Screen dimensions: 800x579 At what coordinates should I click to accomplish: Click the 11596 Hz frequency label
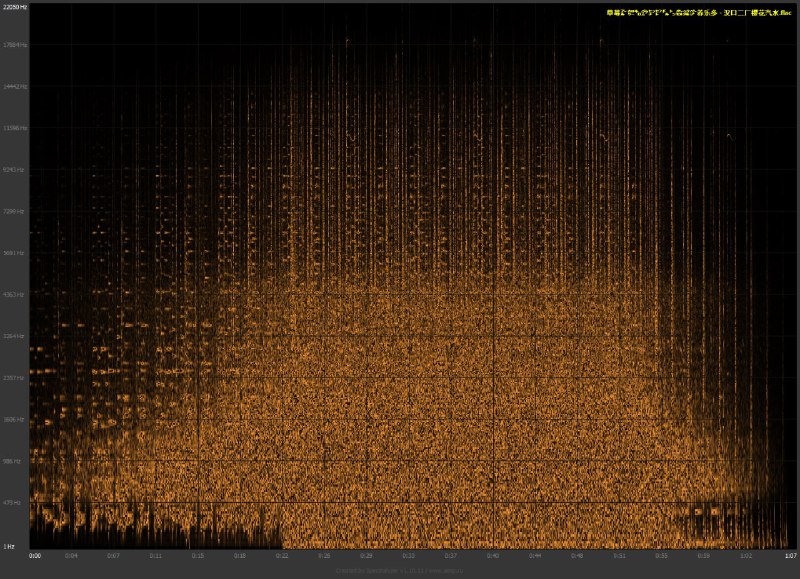coord(14,128)
